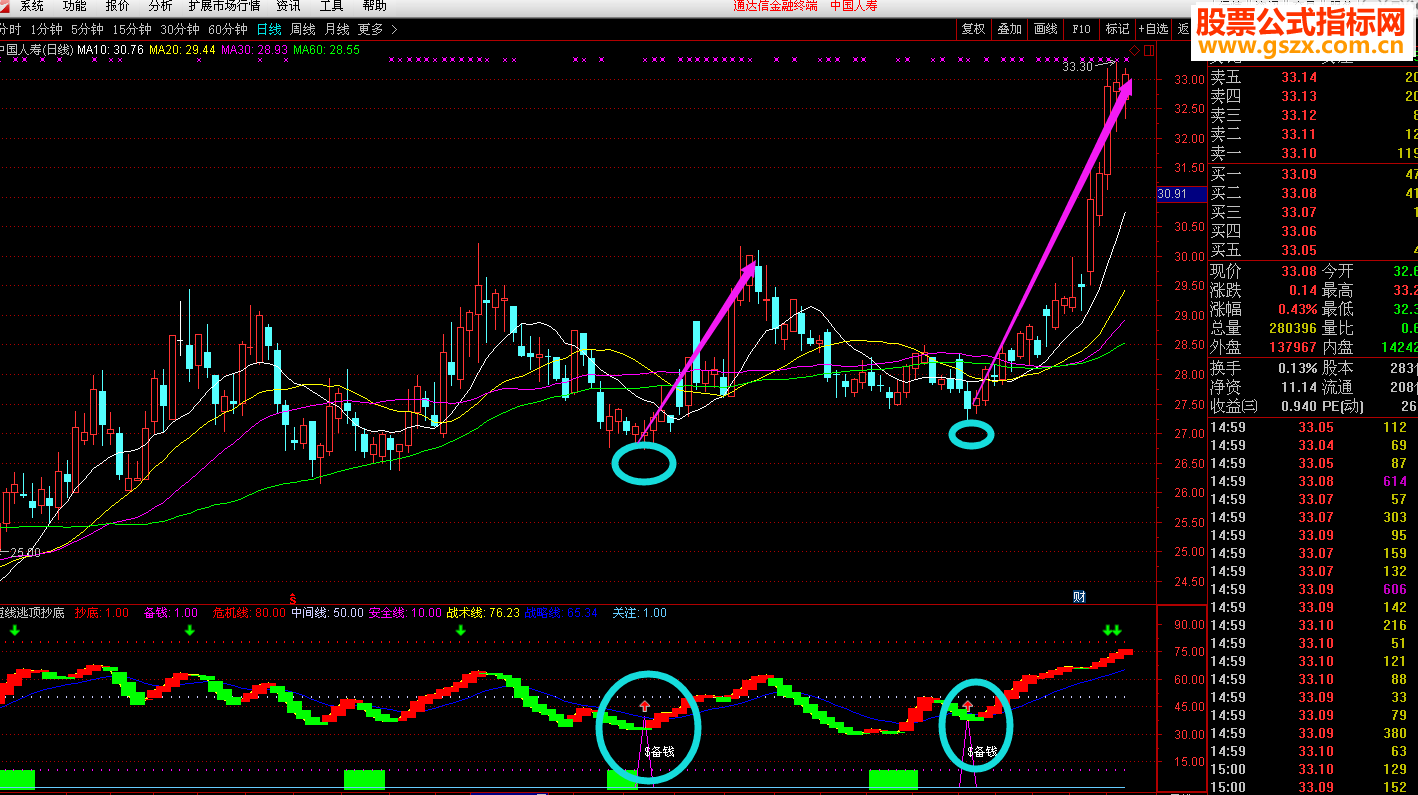Click the green arrow below 备钱 label
The image size is (1418, 795).
(190, 630)
